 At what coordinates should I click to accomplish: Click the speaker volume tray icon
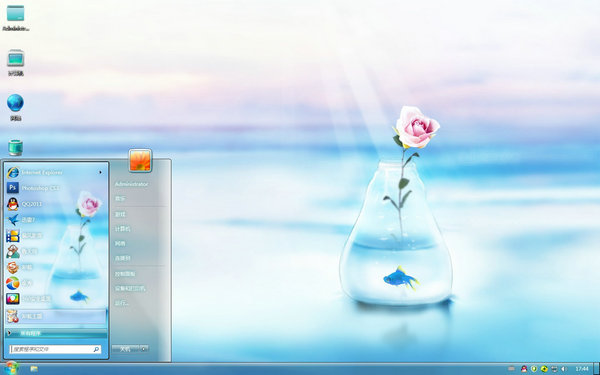point(564,369)
